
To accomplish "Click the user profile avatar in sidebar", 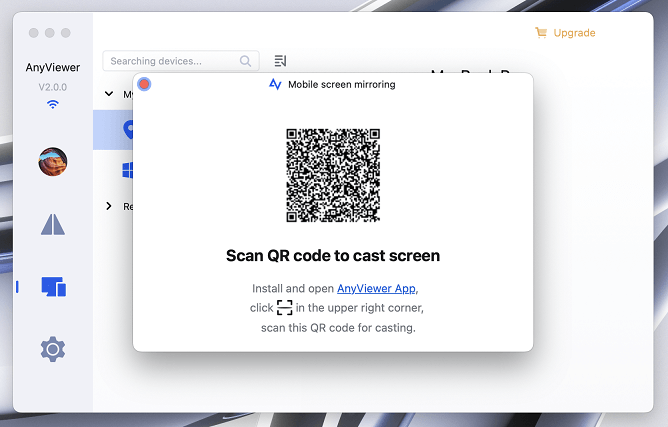I will (53, 162).
